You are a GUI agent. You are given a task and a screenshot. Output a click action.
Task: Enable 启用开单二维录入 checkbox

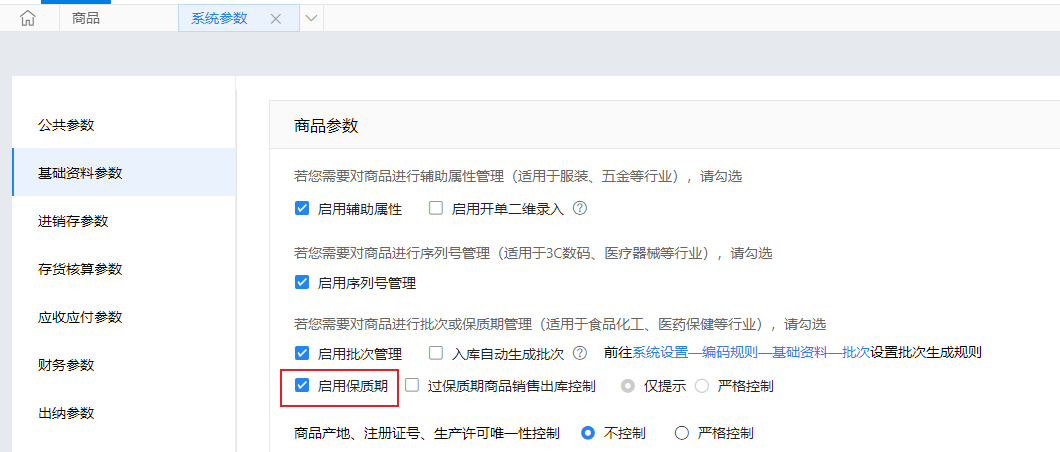click(436, 208)
